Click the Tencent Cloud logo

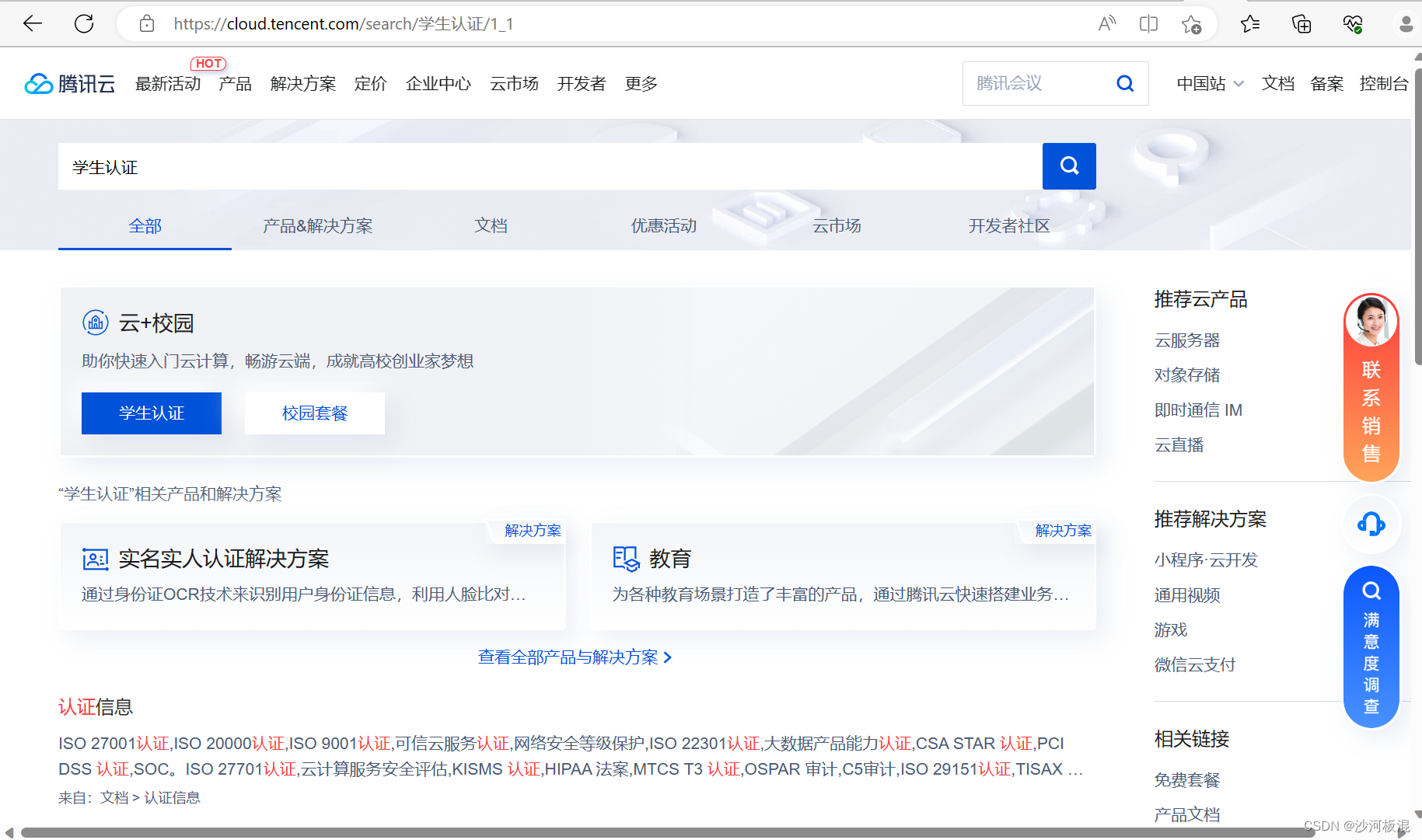point(70,83)
